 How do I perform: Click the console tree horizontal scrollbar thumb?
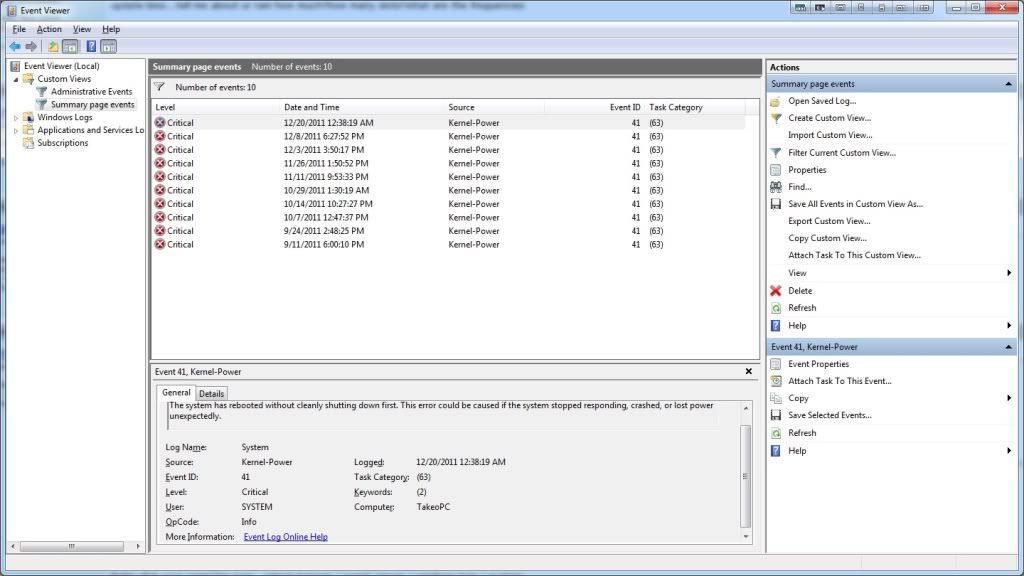[x=71, y=546]
